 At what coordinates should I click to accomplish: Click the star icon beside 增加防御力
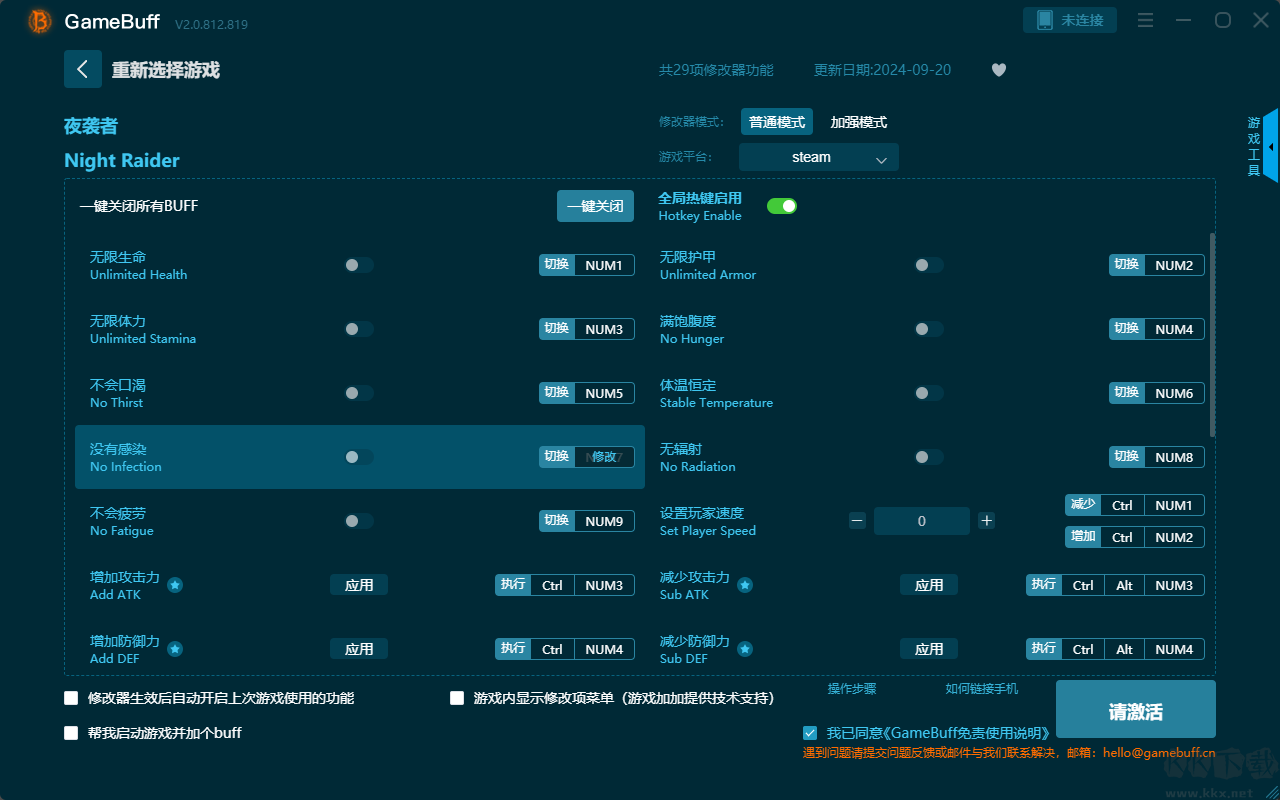coord(175,649)
